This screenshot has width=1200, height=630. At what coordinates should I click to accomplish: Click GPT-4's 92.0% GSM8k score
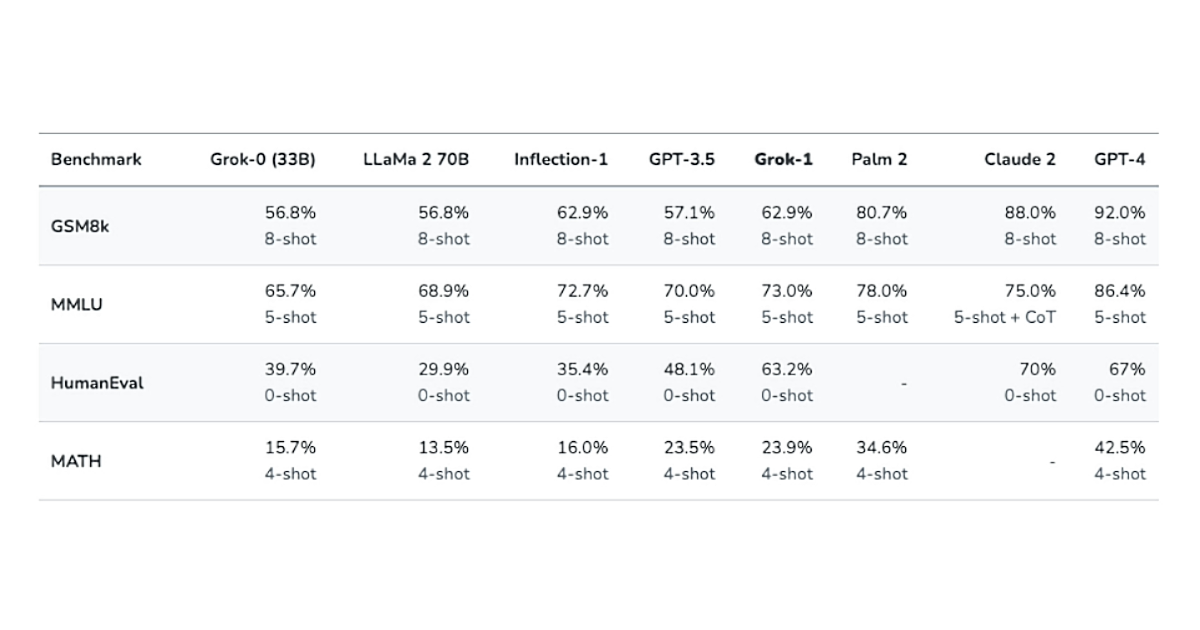pos(1120,213)
